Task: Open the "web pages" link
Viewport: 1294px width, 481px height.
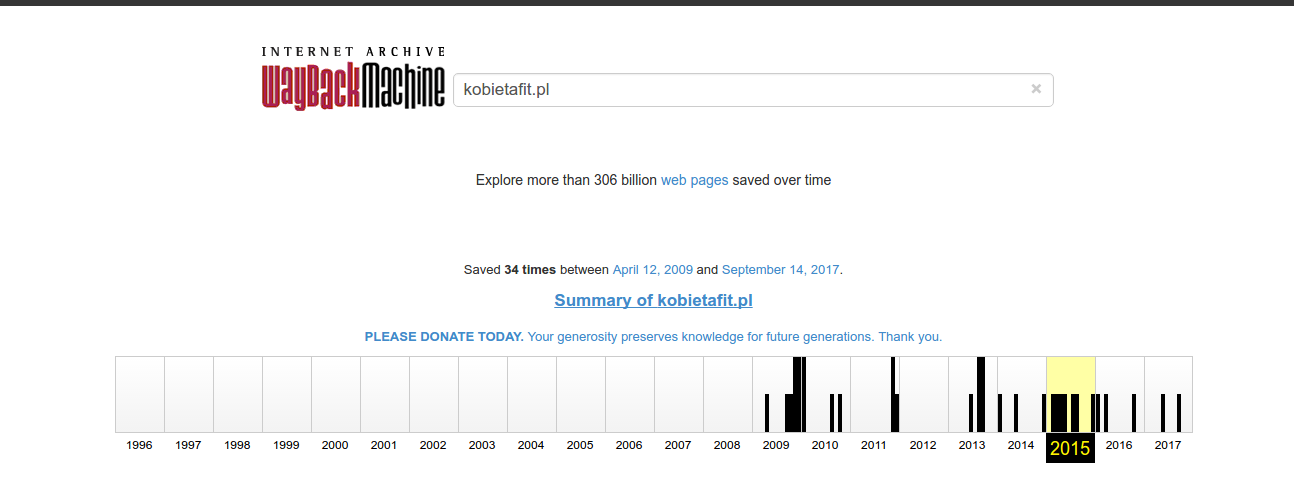Action: coord(694,180)
